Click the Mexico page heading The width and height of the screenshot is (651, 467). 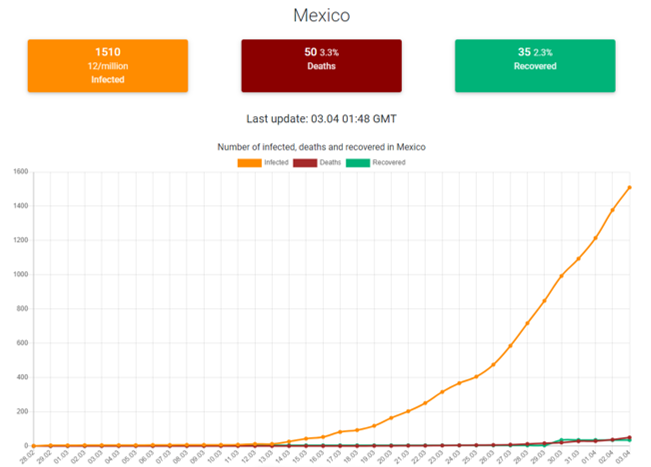click(322, 17)
